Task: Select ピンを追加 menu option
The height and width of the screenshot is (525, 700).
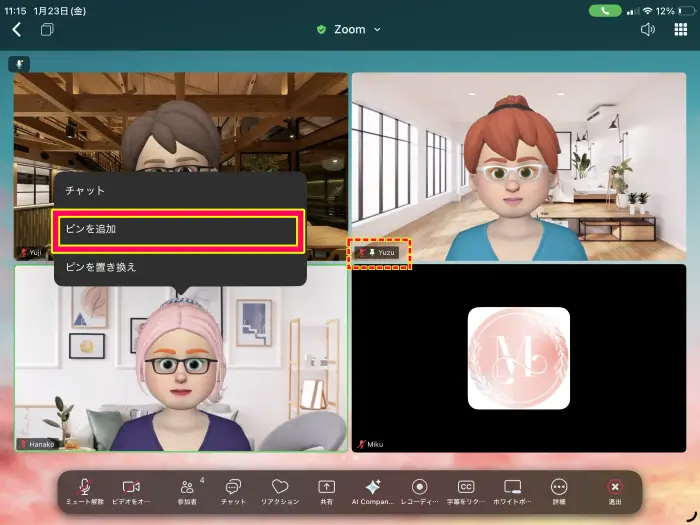Action: (x=178, y=231)
